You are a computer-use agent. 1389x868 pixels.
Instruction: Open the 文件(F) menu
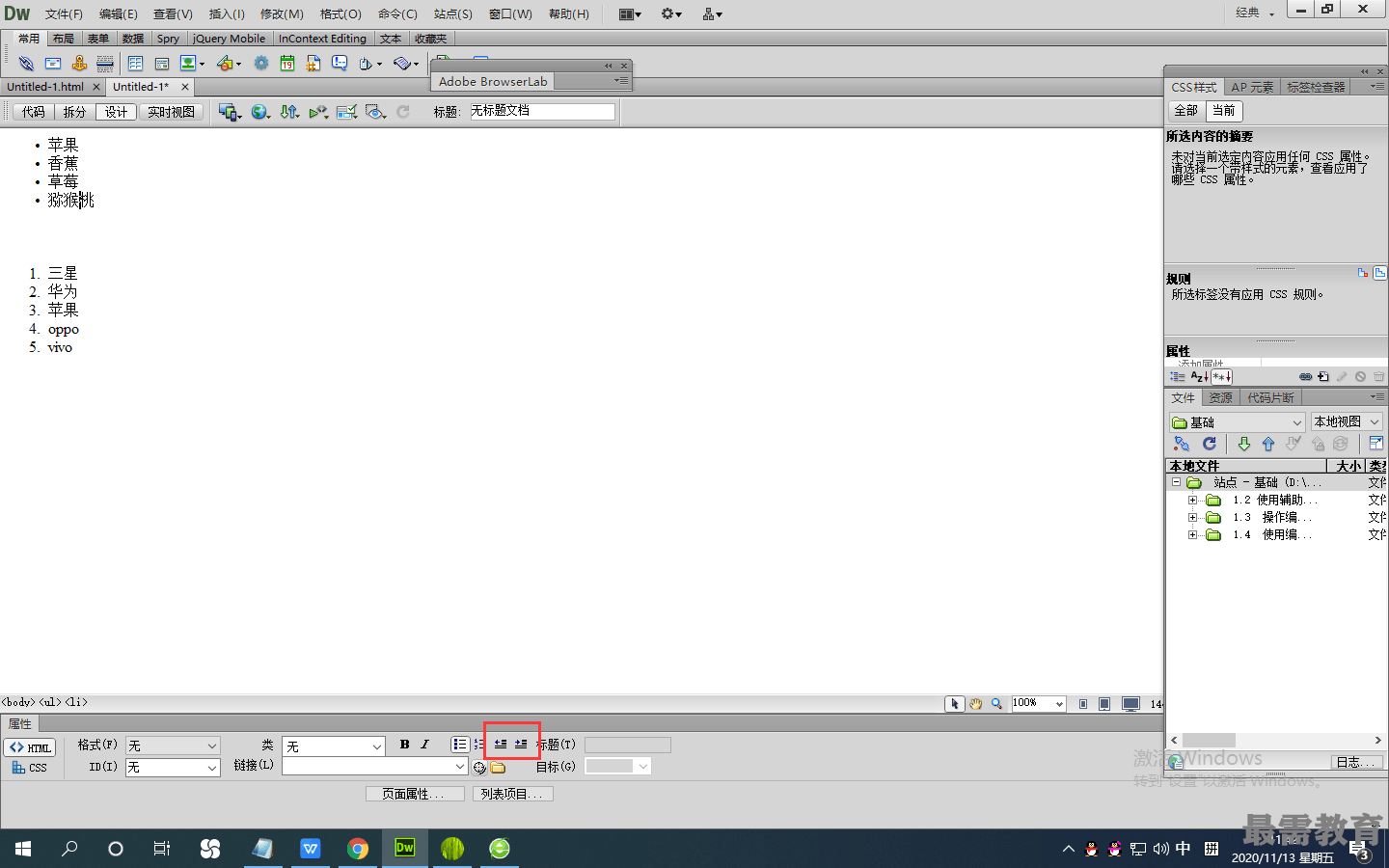tap(64, 14)
